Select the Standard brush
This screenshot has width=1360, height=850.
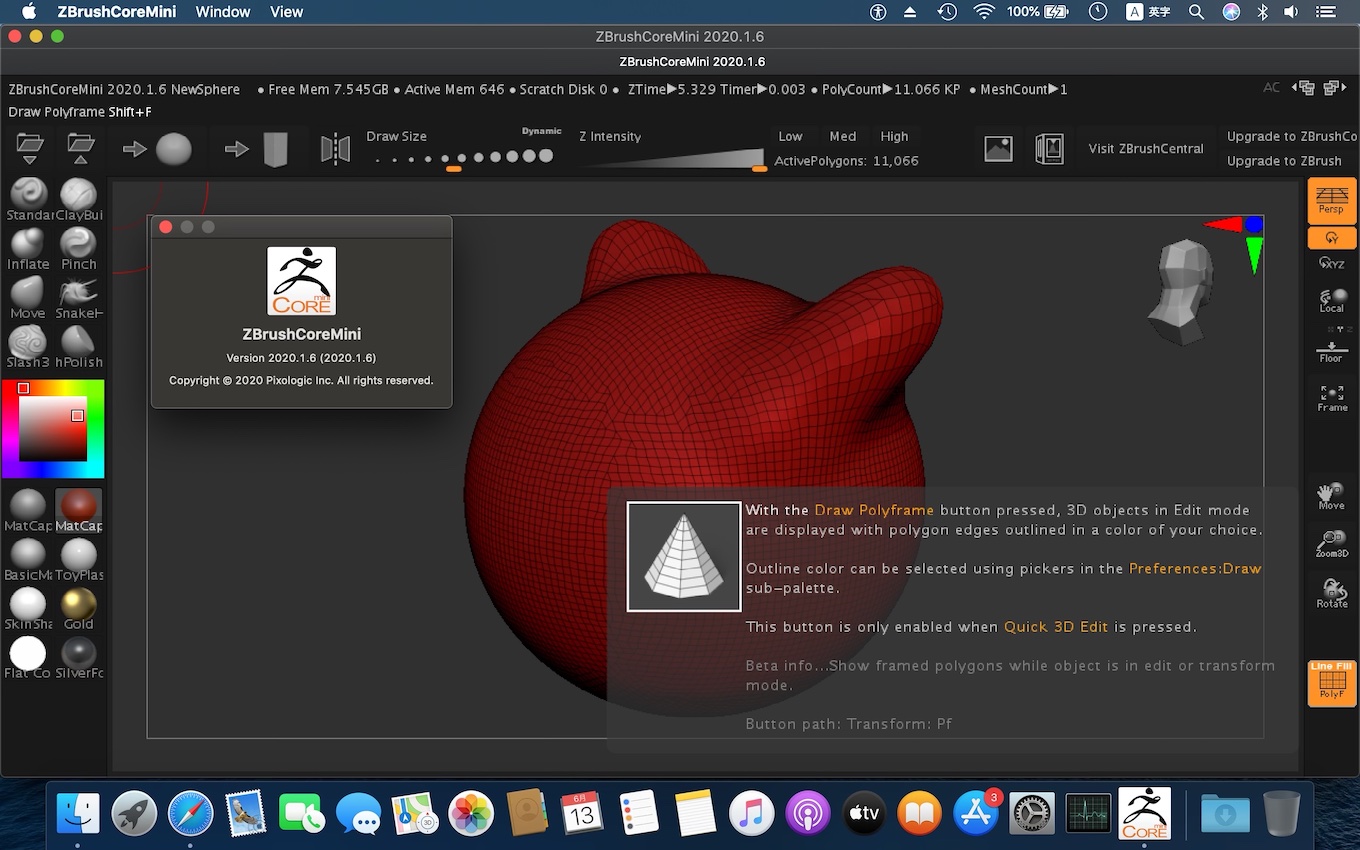28,200
